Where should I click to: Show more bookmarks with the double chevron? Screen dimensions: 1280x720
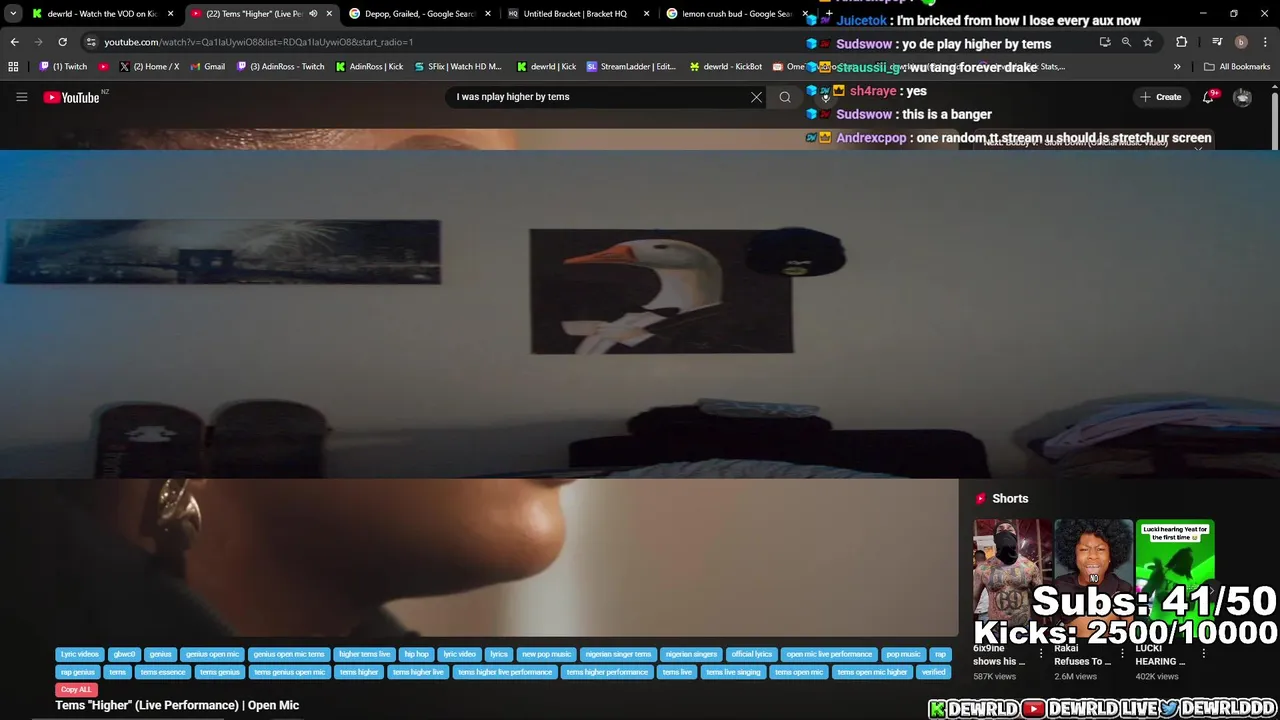[1177, 67]
